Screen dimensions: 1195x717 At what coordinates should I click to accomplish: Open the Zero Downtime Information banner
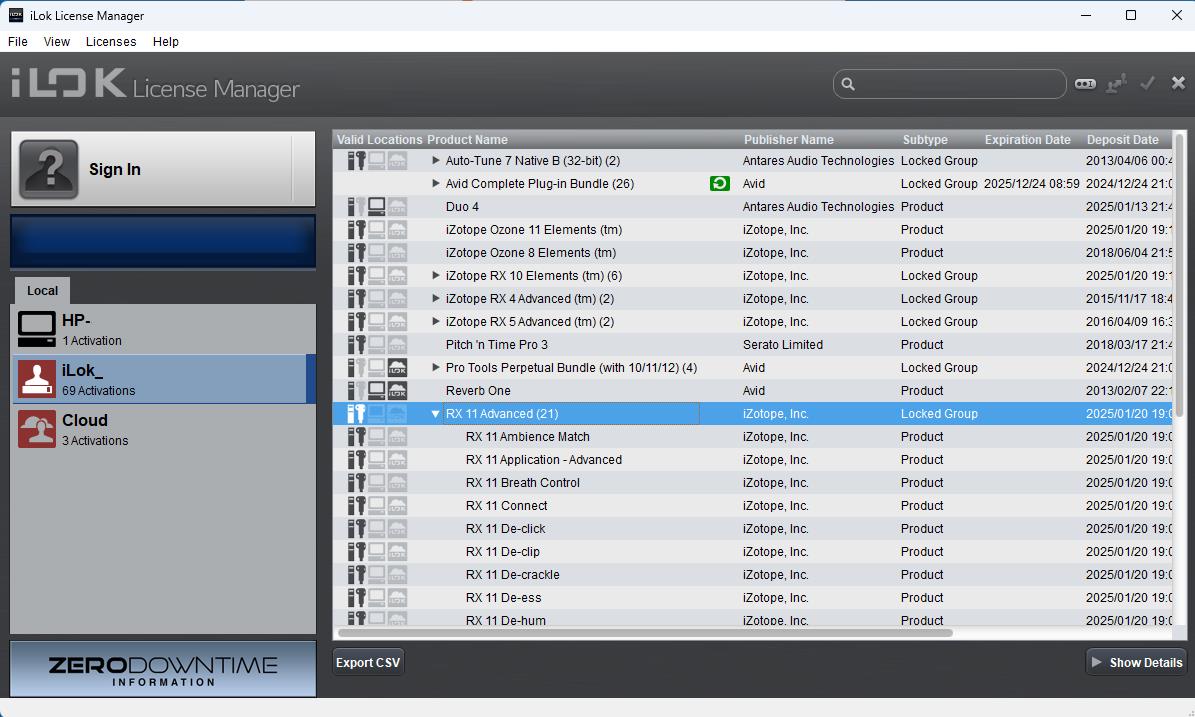pyautogui.click(x=163, y=669)
